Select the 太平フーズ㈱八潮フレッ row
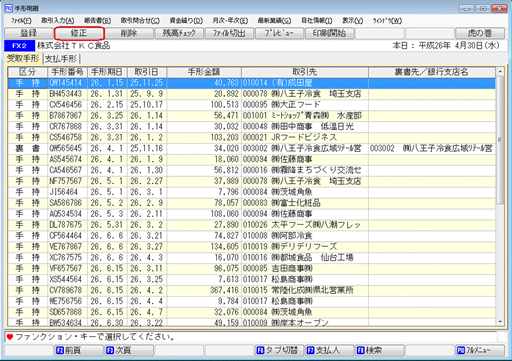Image resolution: width=512 pixels, height=361 pixels. pos(252,225)
